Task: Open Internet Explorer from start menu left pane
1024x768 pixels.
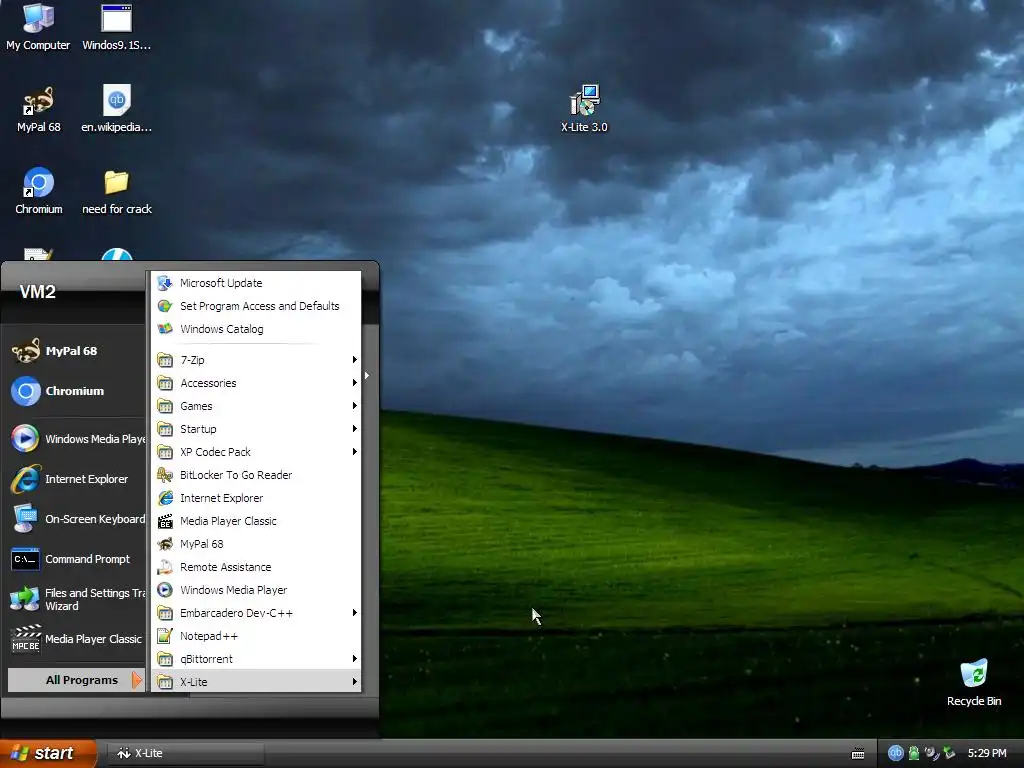Action: [x=76, y=479]
